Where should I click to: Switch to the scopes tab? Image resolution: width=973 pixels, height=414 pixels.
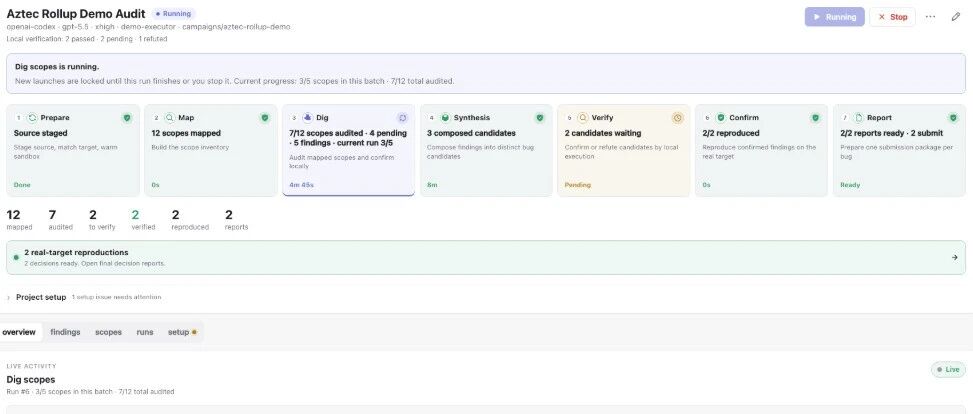click(108, 332)
